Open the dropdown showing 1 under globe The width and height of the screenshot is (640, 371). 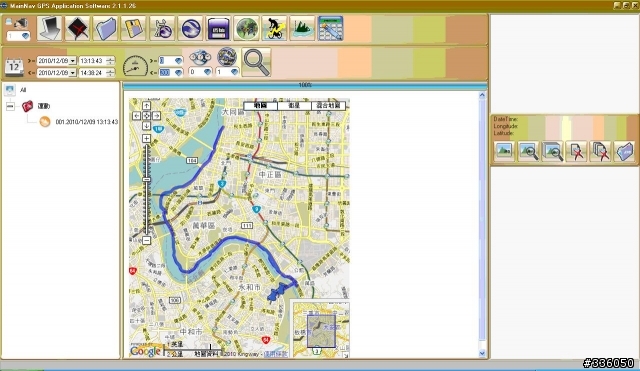[x=234, y=72]
